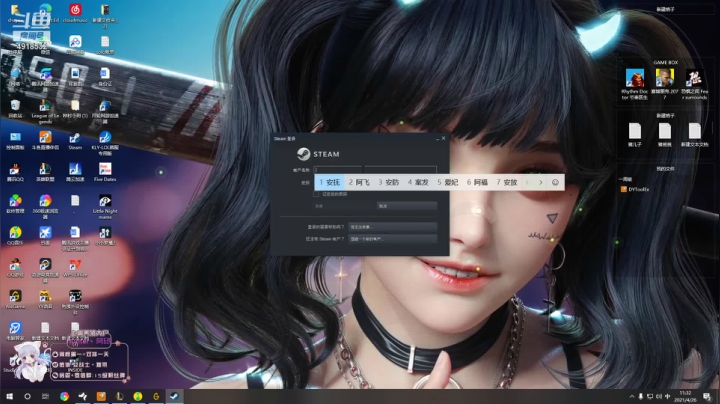Select the 控制面板 desktop icon
The width and height of the screenshot is (720, 404).
pyautogui.click(x=15, y=141)
